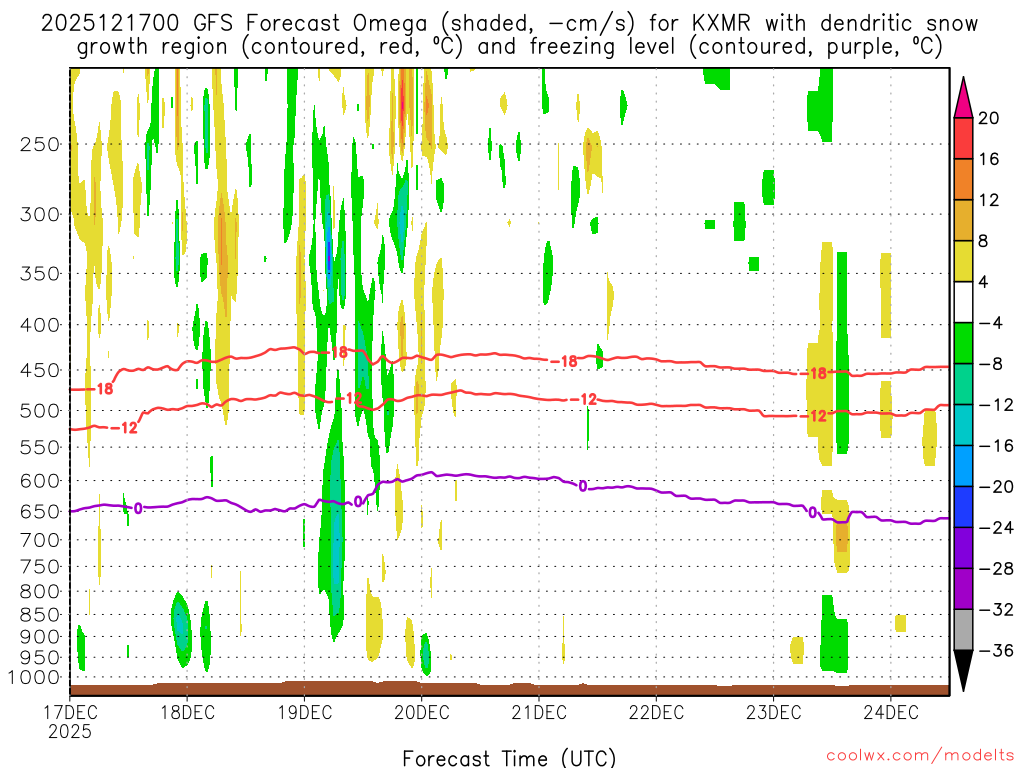
Task: Click the 18DEC date label on time axis
Action: (187, 712)
